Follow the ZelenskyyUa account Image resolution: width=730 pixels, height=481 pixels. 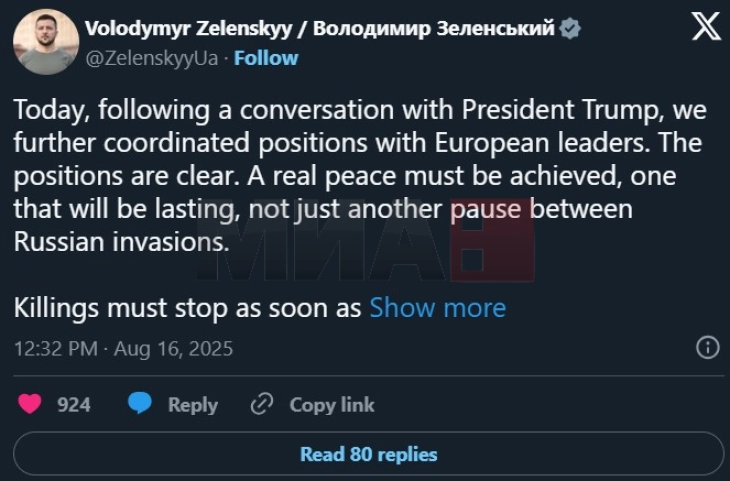pyautogui.click(x=265, y=58)
